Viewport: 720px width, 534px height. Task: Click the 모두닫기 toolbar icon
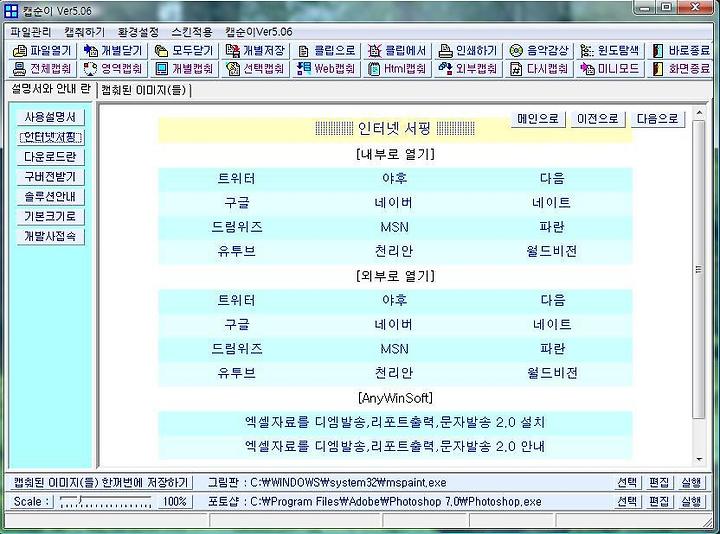tap(162, 51)
